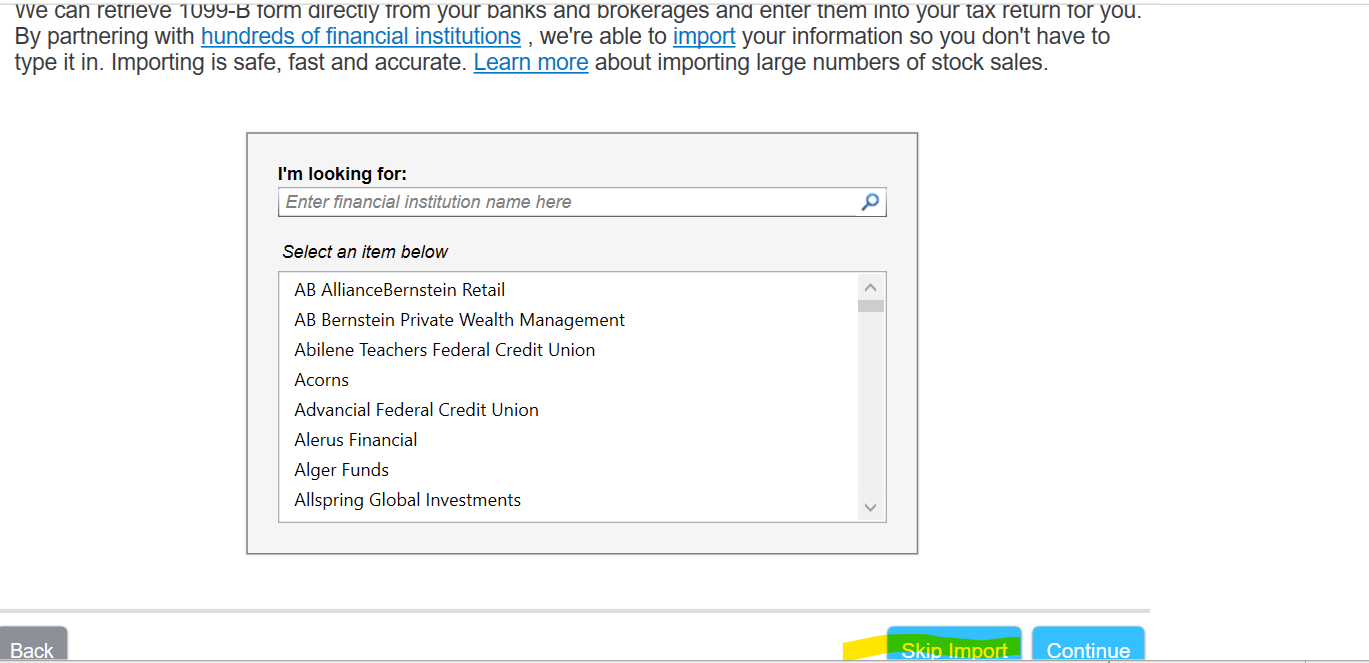
Task: Open the 'Learn more' link
Action: [x=531, y=63]
